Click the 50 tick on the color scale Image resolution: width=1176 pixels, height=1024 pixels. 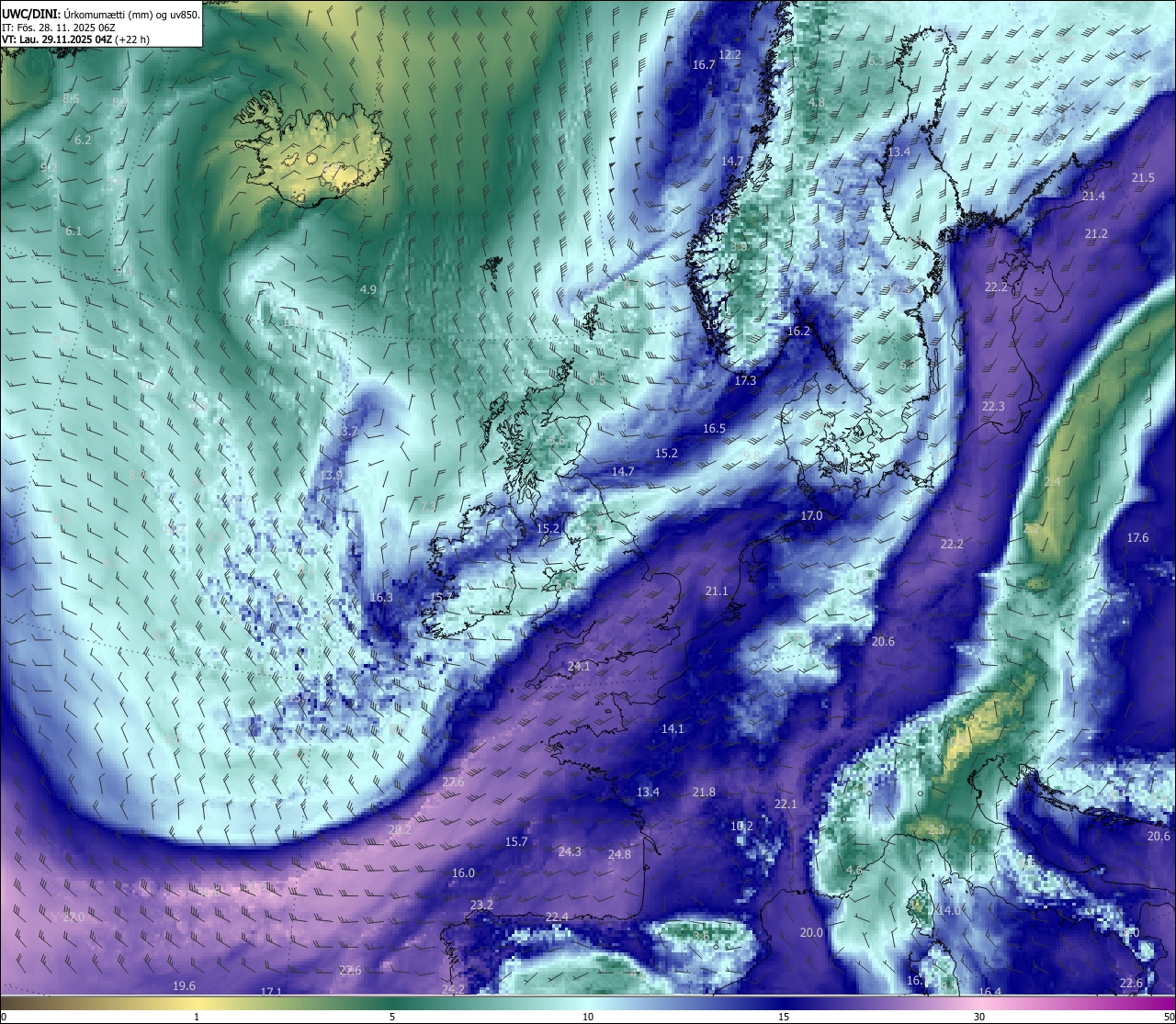coord(1168,1017)
